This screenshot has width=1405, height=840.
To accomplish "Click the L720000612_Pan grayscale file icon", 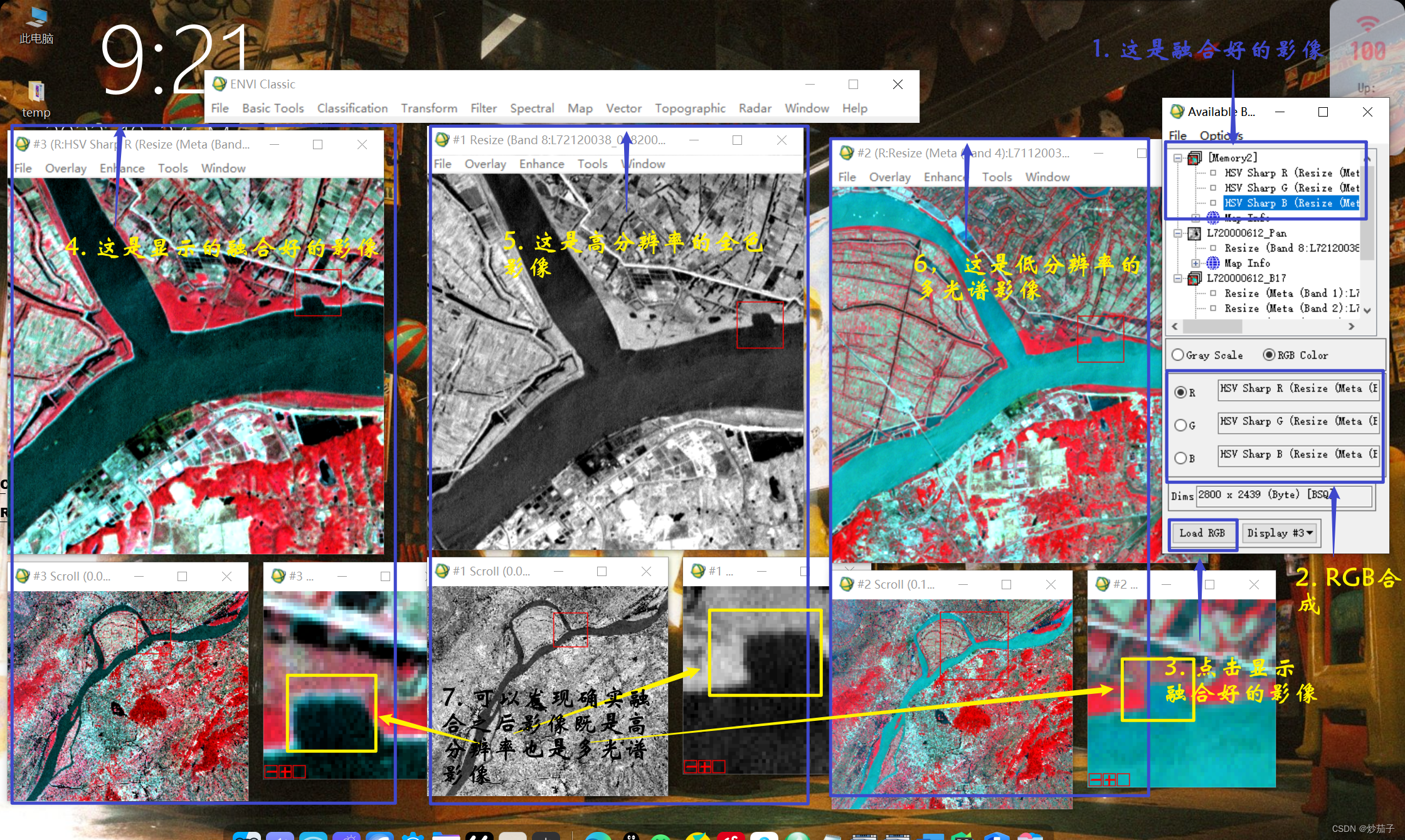I will (x=1195, y=233).
